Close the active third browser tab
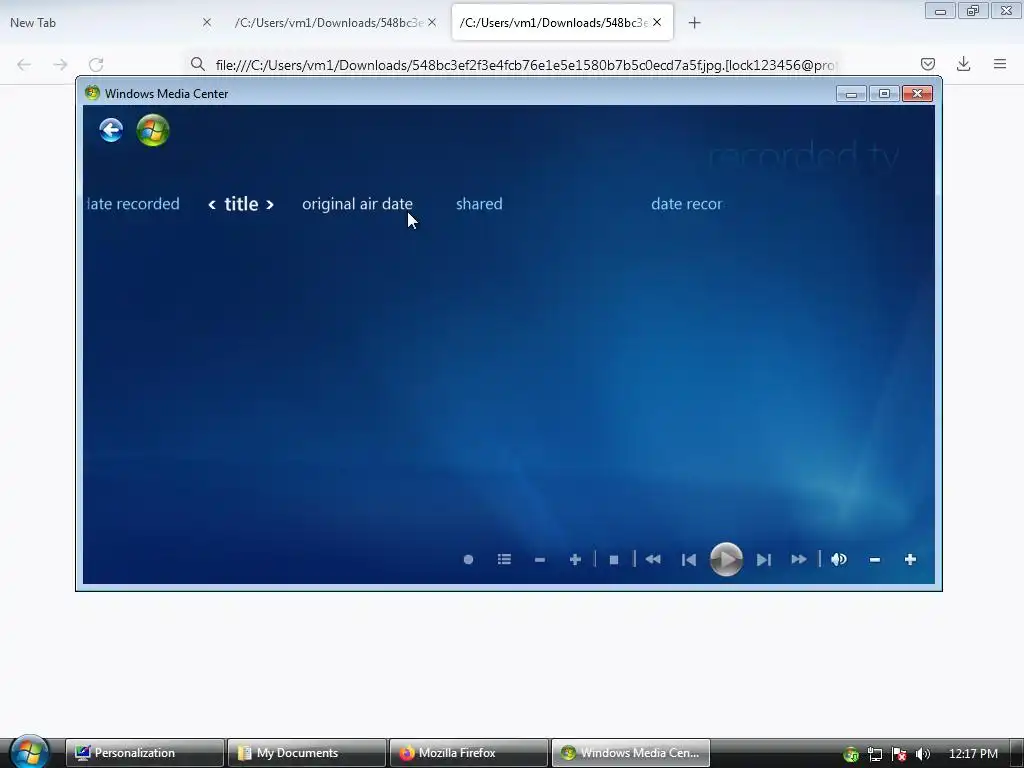Image resolution: width=1024 pixels, height=768 pixels. point(657,22)
